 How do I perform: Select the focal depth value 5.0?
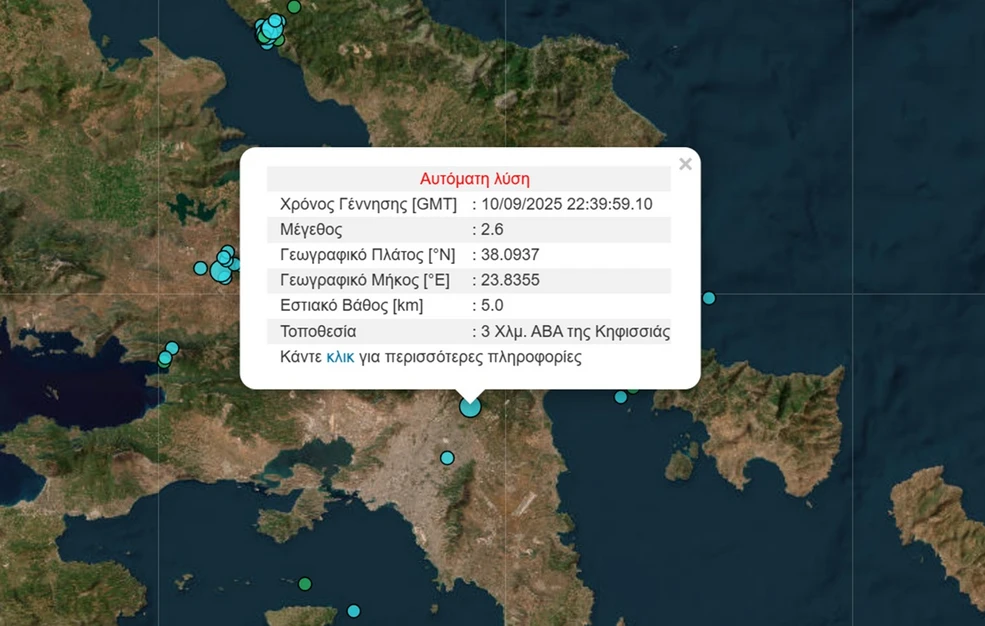492,306
